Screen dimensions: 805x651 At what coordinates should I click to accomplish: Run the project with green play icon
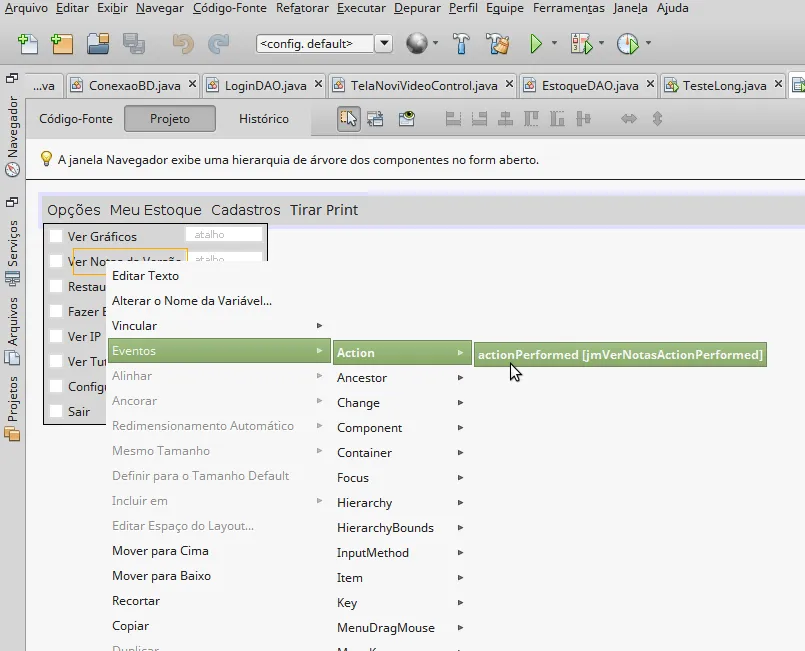pyautogui.click(x=537, y=43)
